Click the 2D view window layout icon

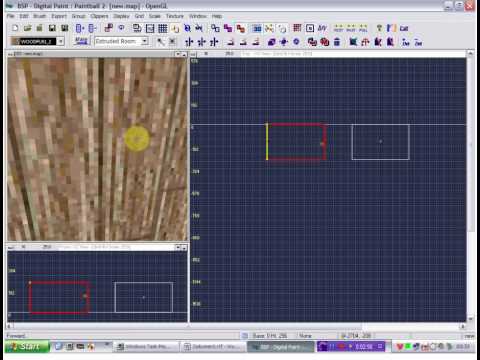pos(150,28)
